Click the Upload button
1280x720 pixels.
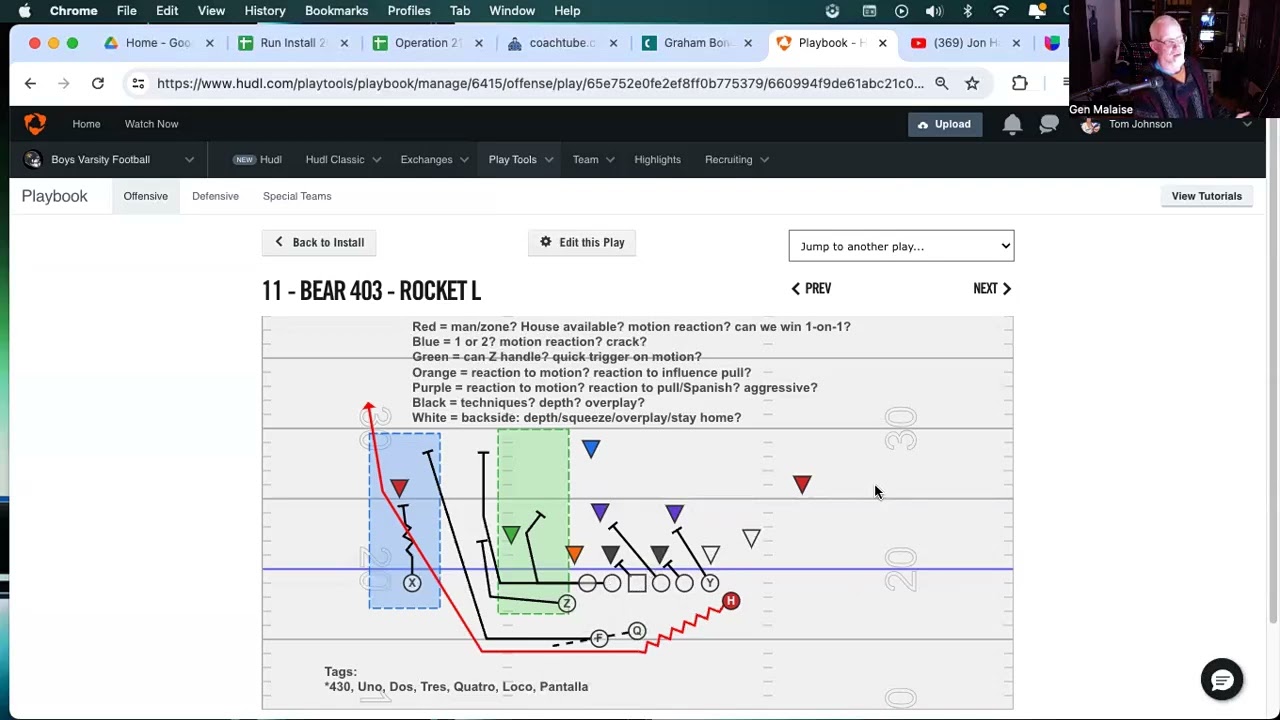(x=943, y=124)
